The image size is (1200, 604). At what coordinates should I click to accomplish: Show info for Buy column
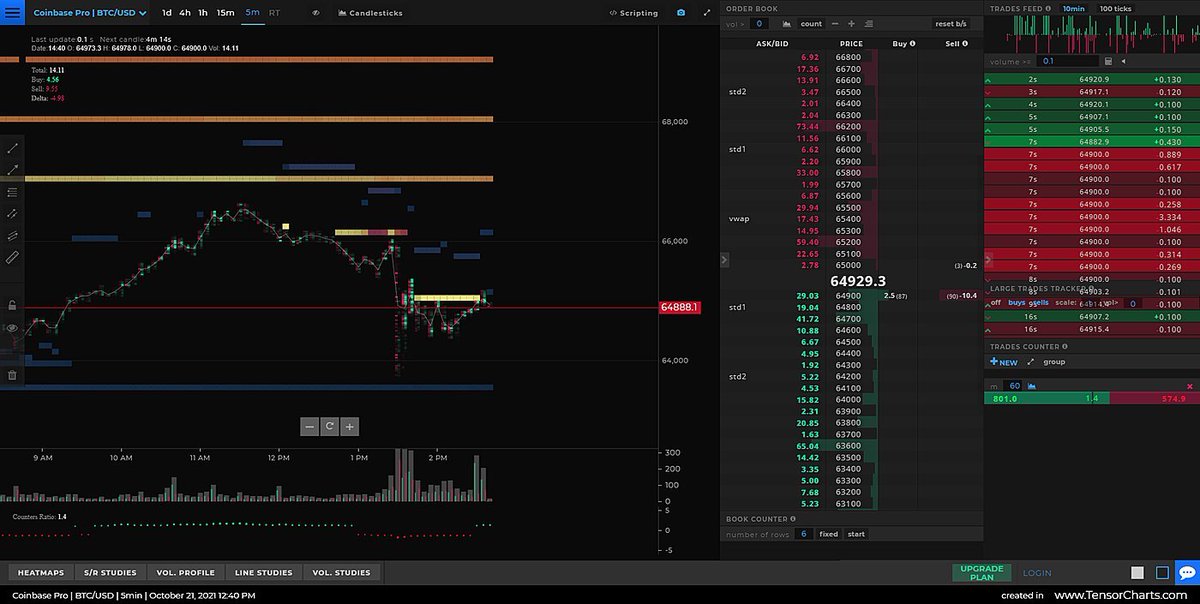point(912,44)
